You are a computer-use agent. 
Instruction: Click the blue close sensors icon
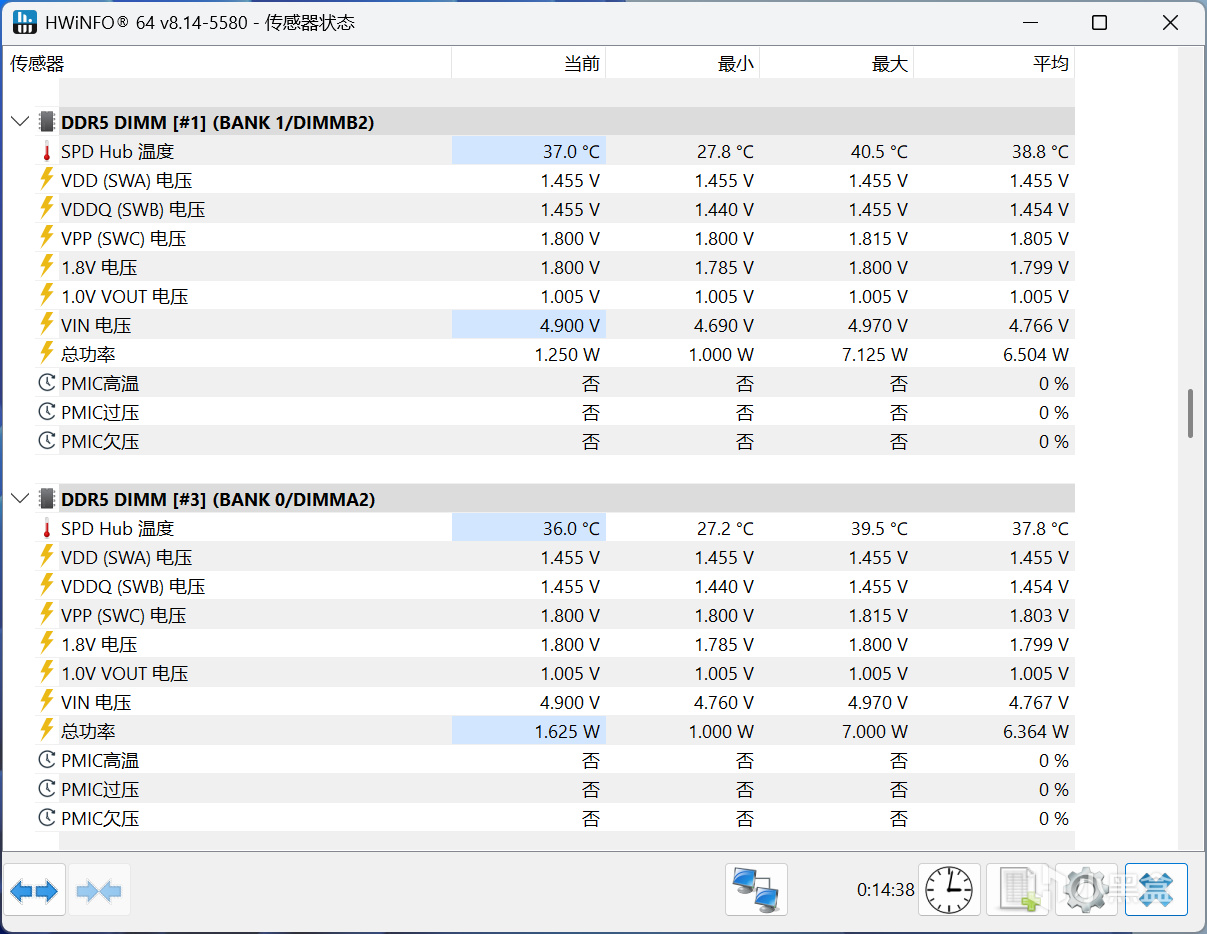1156,890
